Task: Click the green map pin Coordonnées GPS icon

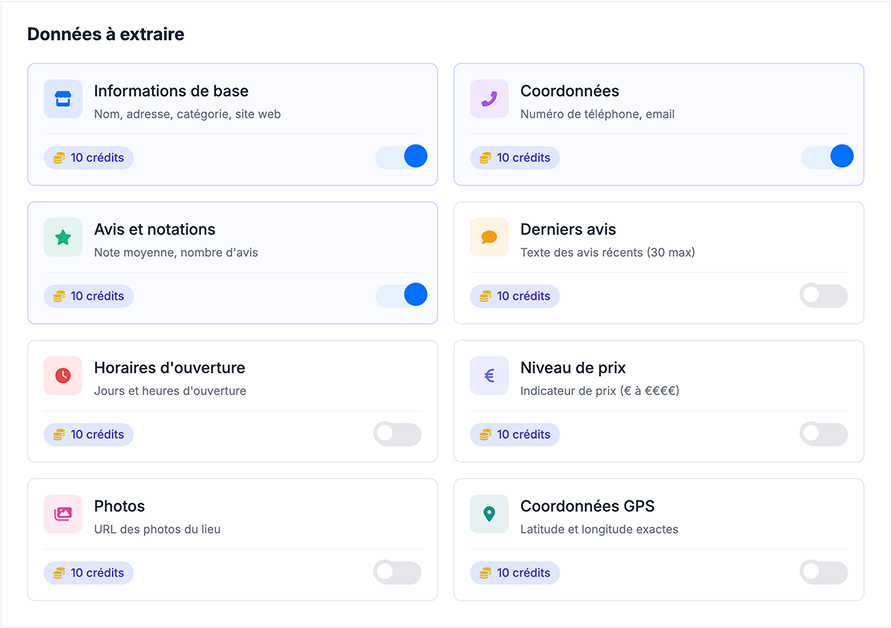Action: pyautogui.click(x=489, y=514)
